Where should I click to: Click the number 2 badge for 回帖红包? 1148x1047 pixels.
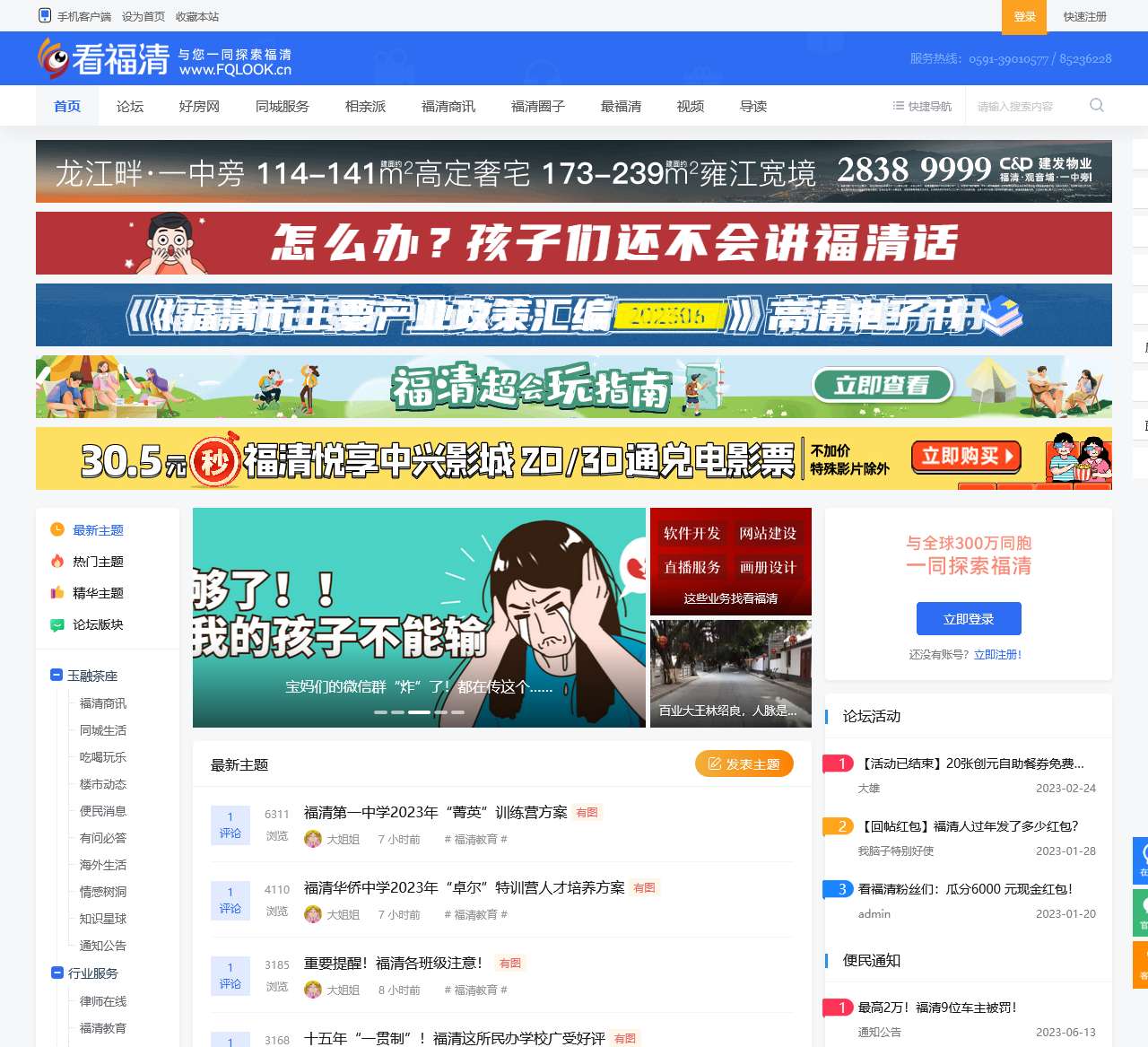coord(839,826)
